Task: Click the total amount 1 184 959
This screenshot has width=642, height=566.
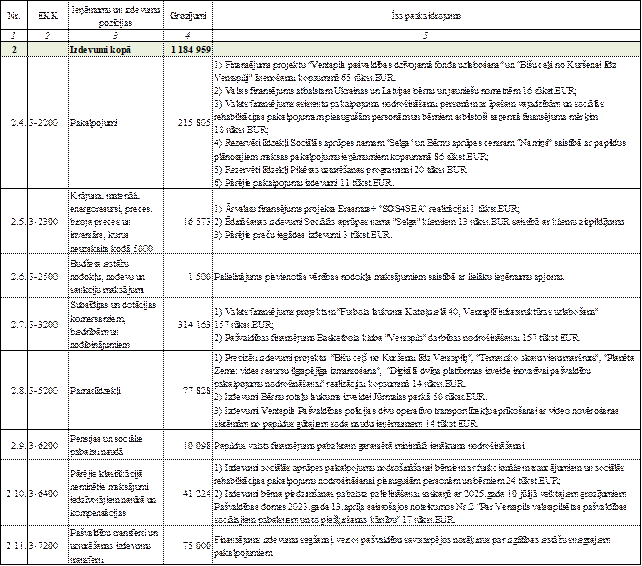Action: [188, 49]
